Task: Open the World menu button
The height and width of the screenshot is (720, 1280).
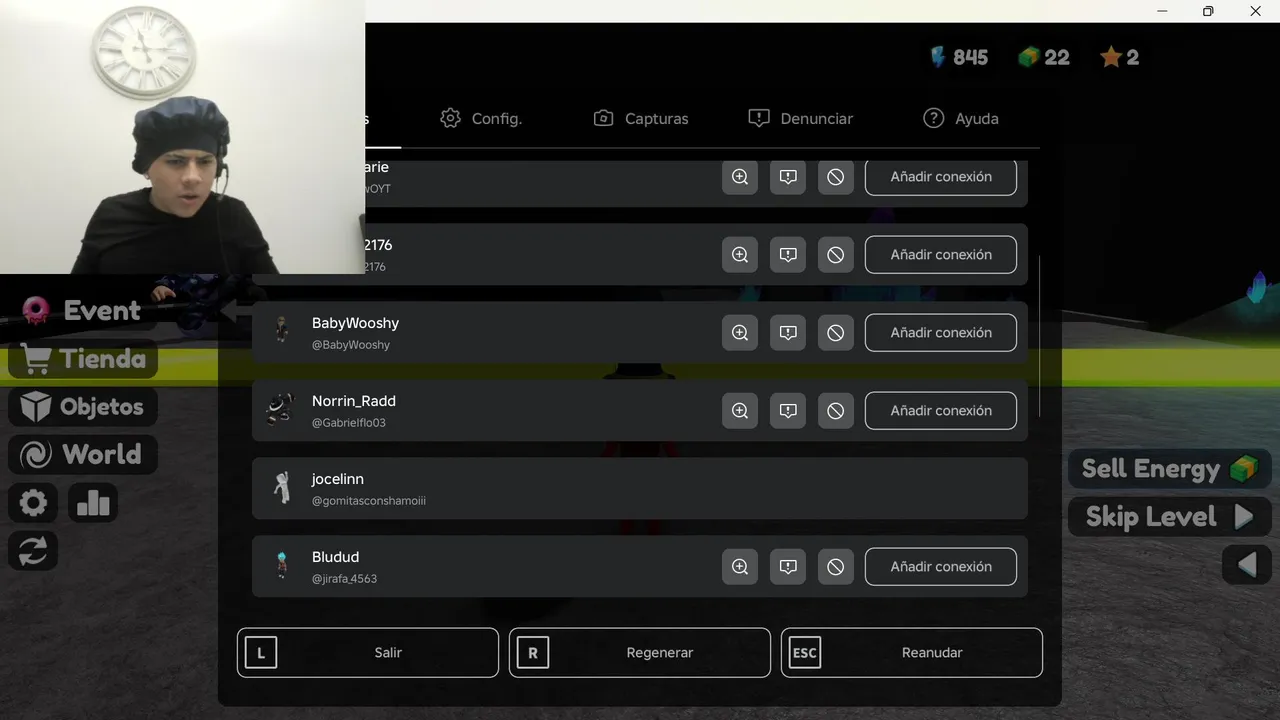Action: 83,455
